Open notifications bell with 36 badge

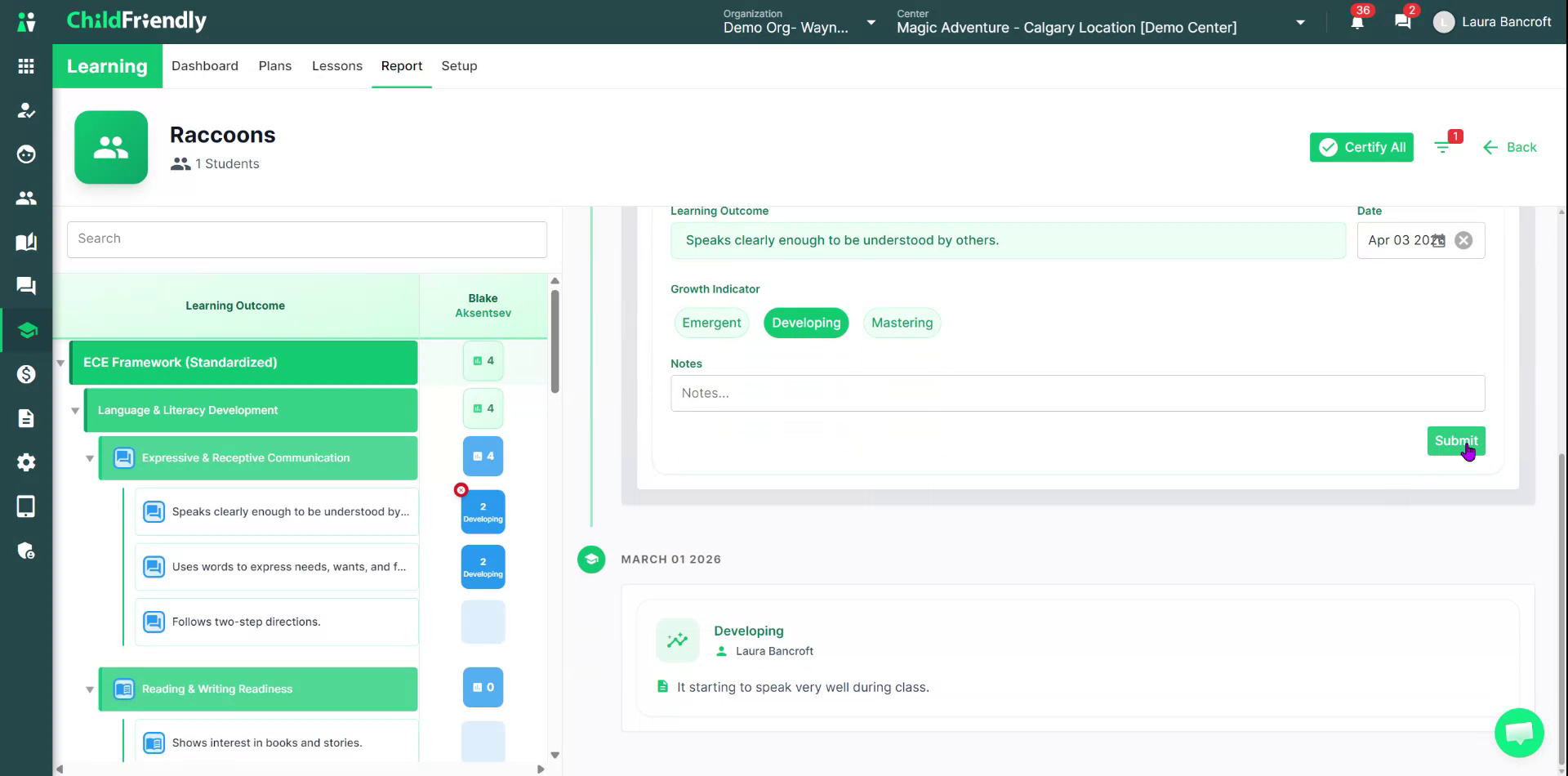click(1357, 22)
